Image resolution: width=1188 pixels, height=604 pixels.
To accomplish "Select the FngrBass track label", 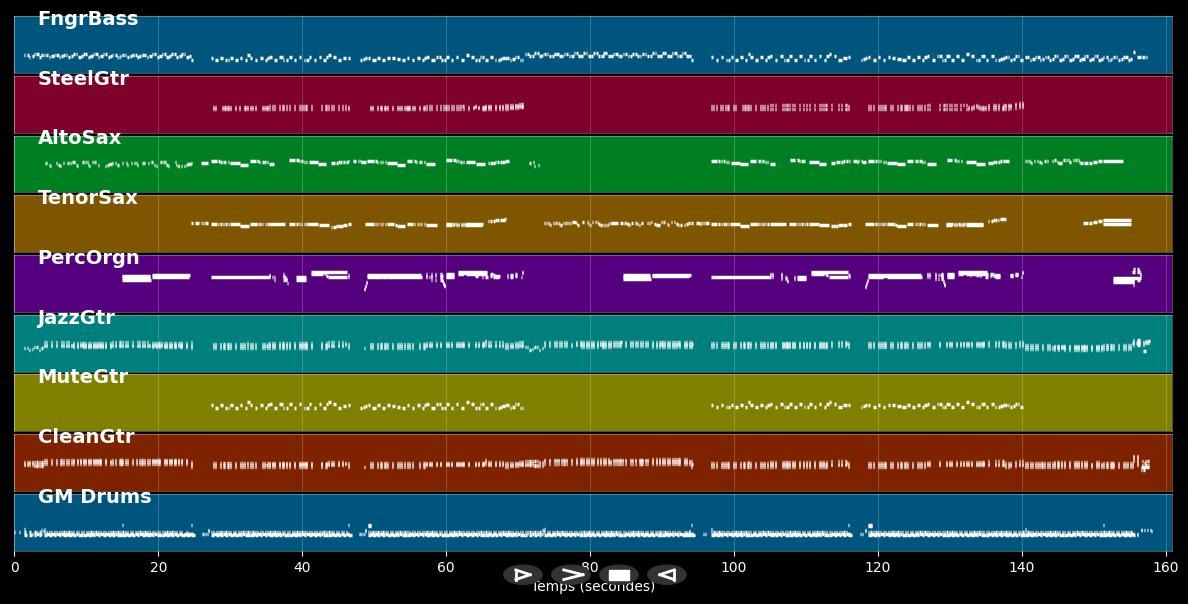I will 88,19.
